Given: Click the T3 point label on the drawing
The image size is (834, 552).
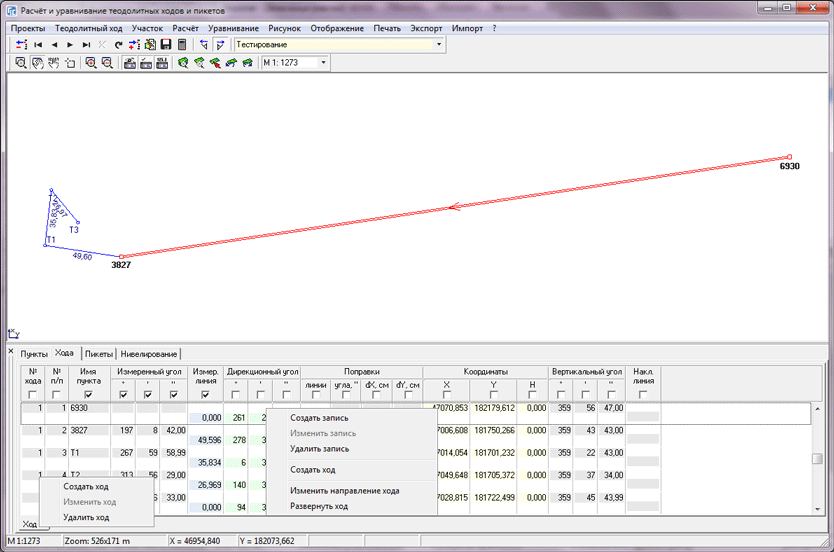Looking at the screenshot, I should click(74, 230).
